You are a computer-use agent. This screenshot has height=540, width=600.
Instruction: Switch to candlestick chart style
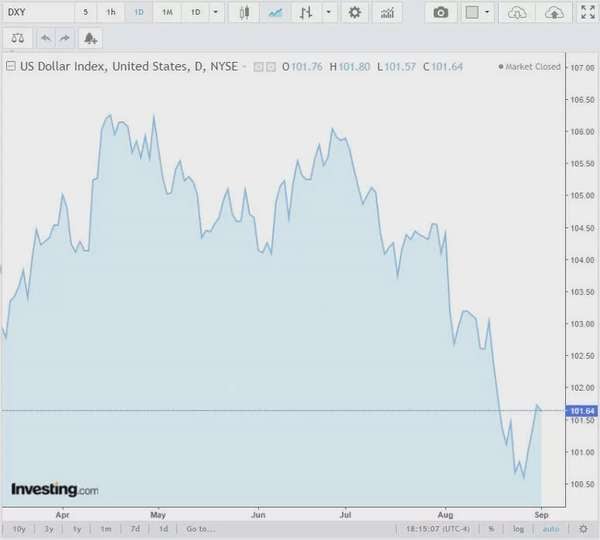[x=244, y=13]
